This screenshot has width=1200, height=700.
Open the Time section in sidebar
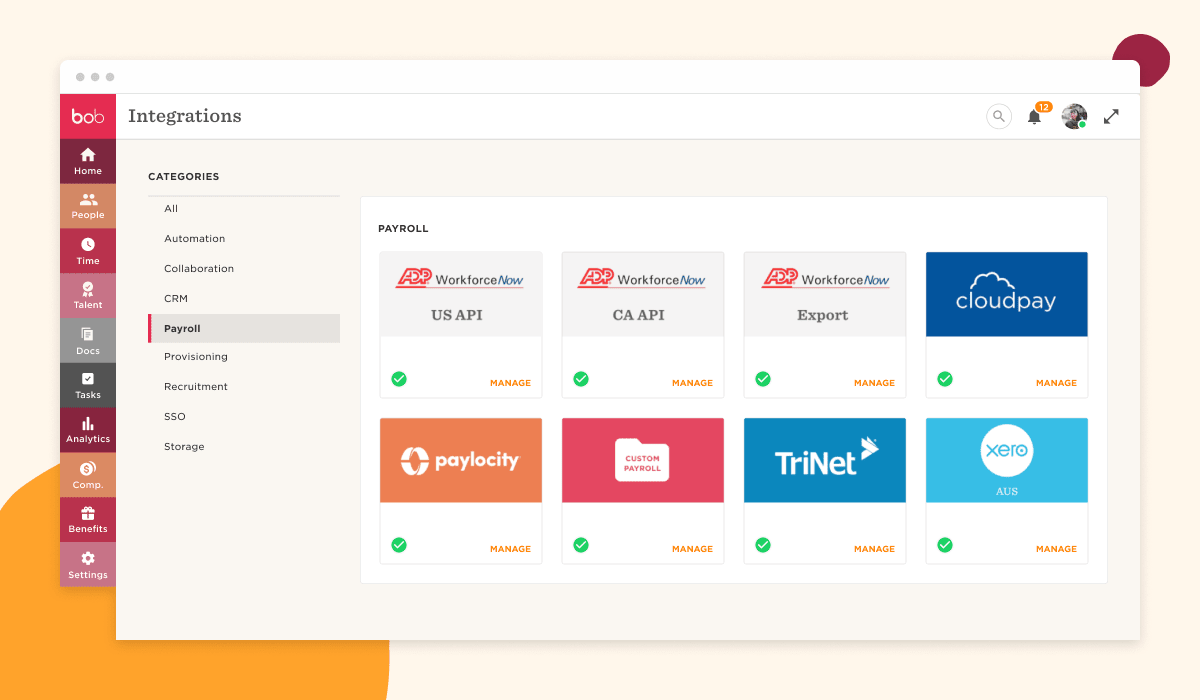(x=88, y=251)
